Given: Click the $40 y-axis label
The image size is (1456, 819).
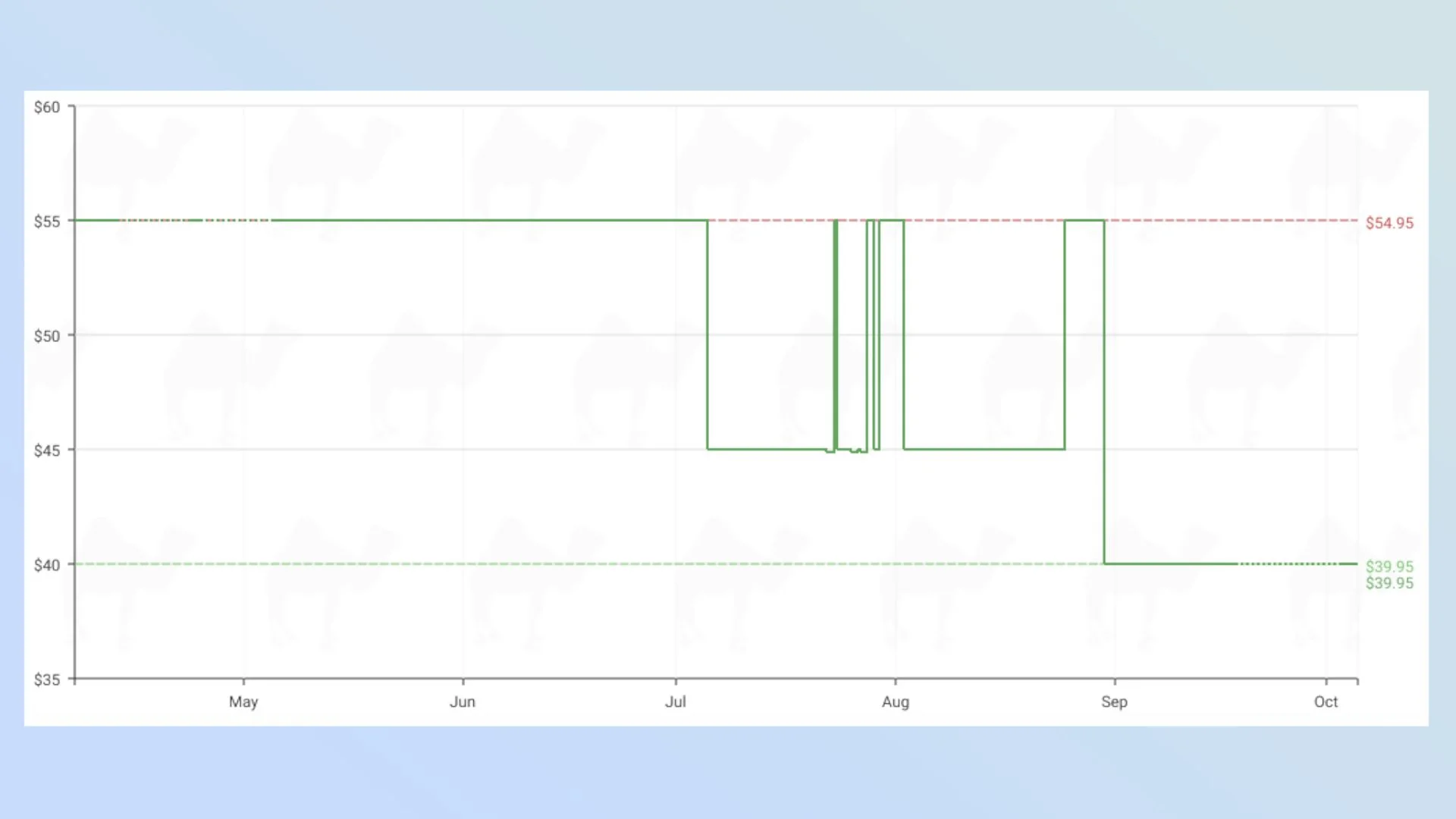Looking at the screenshot, I should point(47,565).
